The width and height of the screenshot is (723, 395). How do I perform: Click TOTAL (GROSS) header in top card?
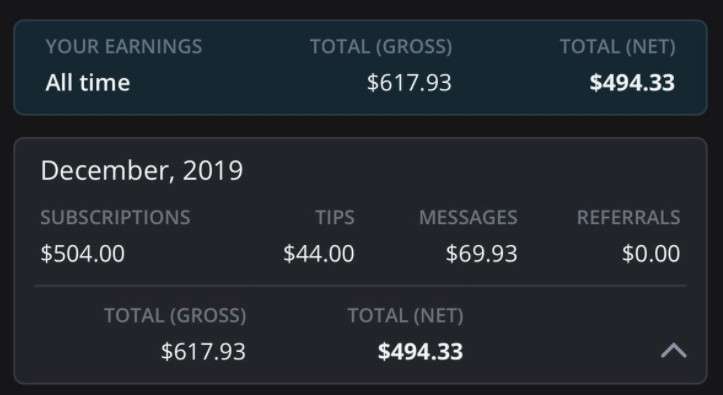(381, 47)
